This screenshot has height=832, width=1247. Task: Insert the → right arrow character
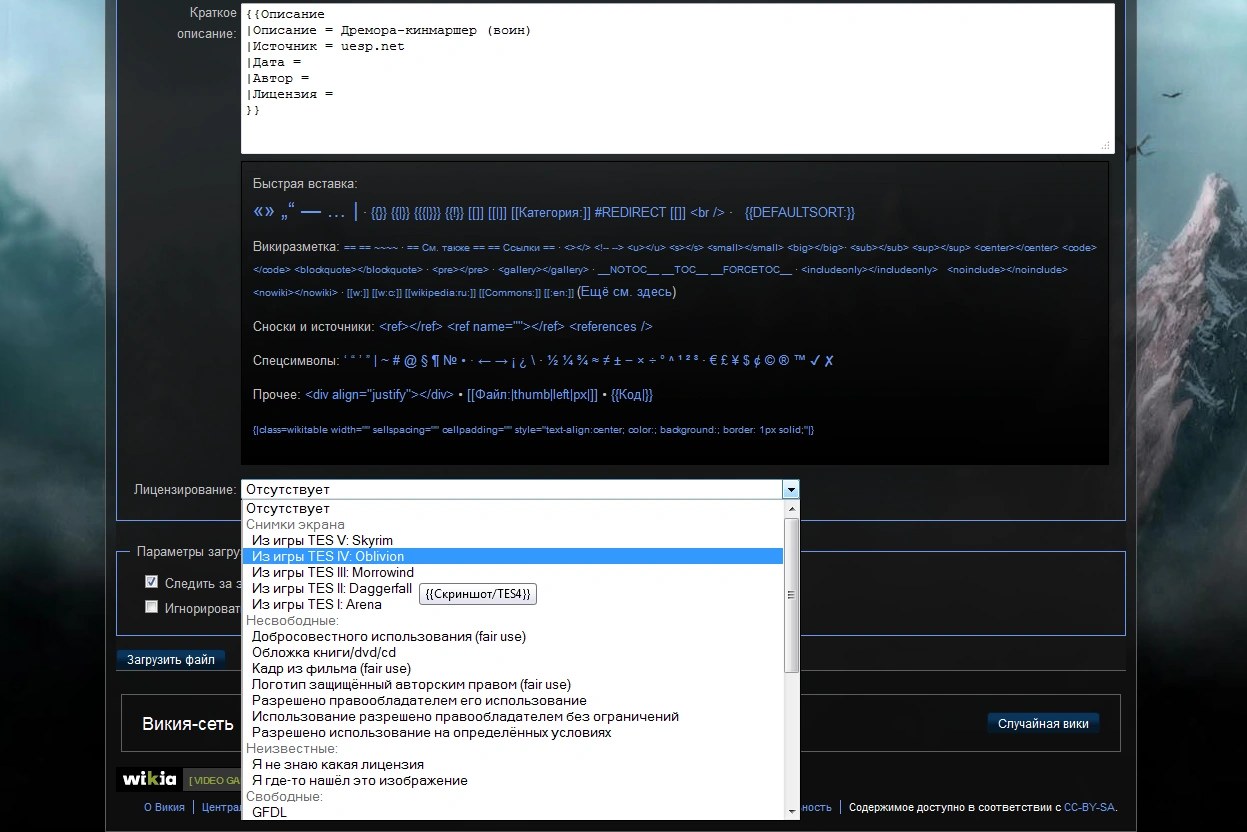[501, 361]
